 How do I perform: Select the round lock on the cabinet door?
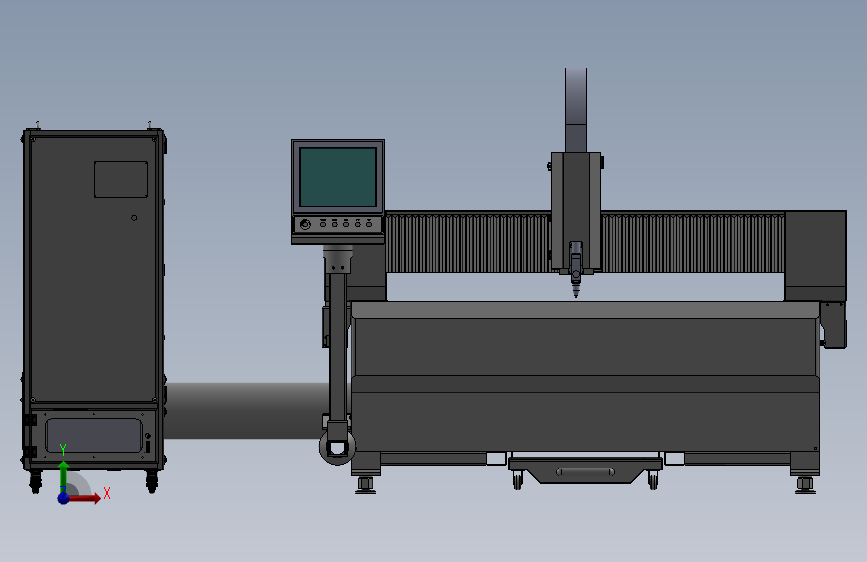pos(134,218)
